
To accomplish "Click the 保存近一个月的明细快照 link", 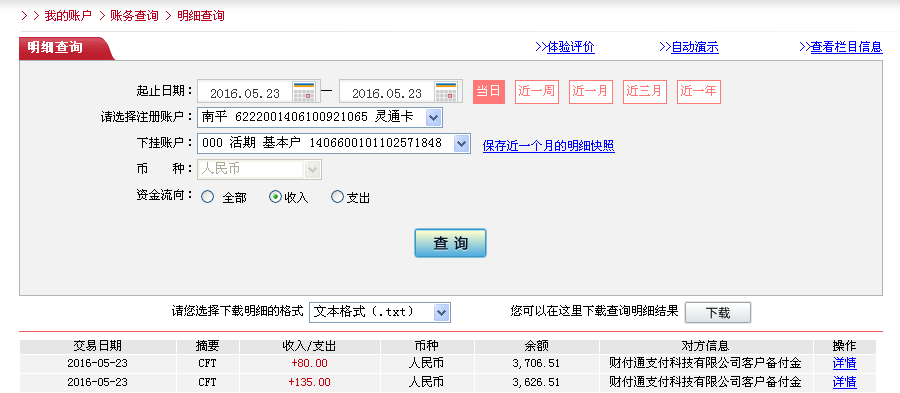I will [x=549, y=146].
